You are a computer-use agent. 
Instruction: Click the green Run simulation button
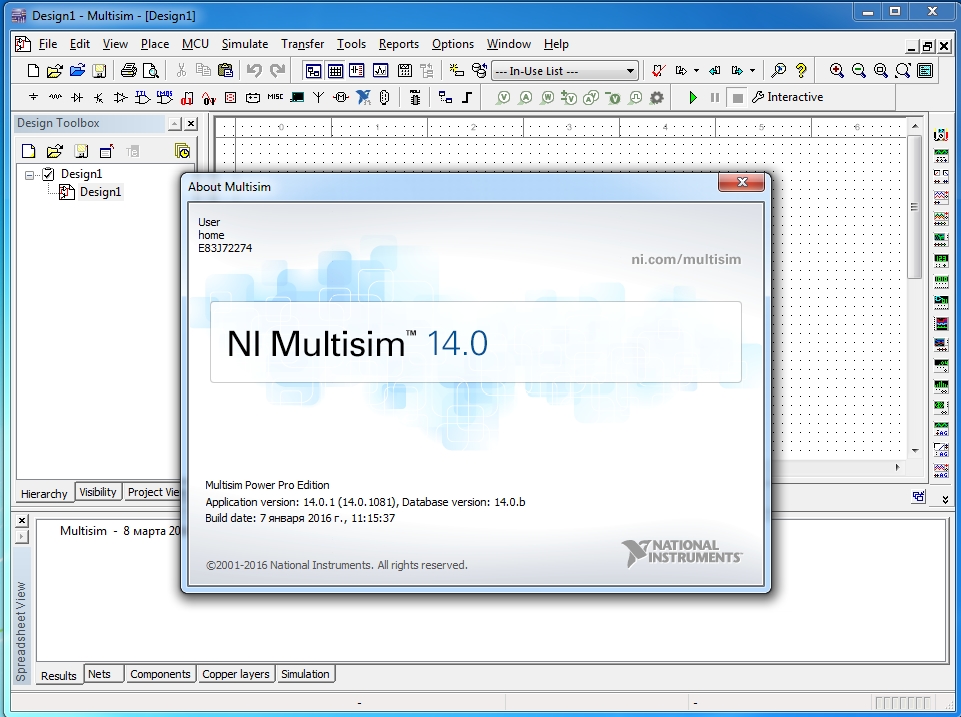[693, 97]
